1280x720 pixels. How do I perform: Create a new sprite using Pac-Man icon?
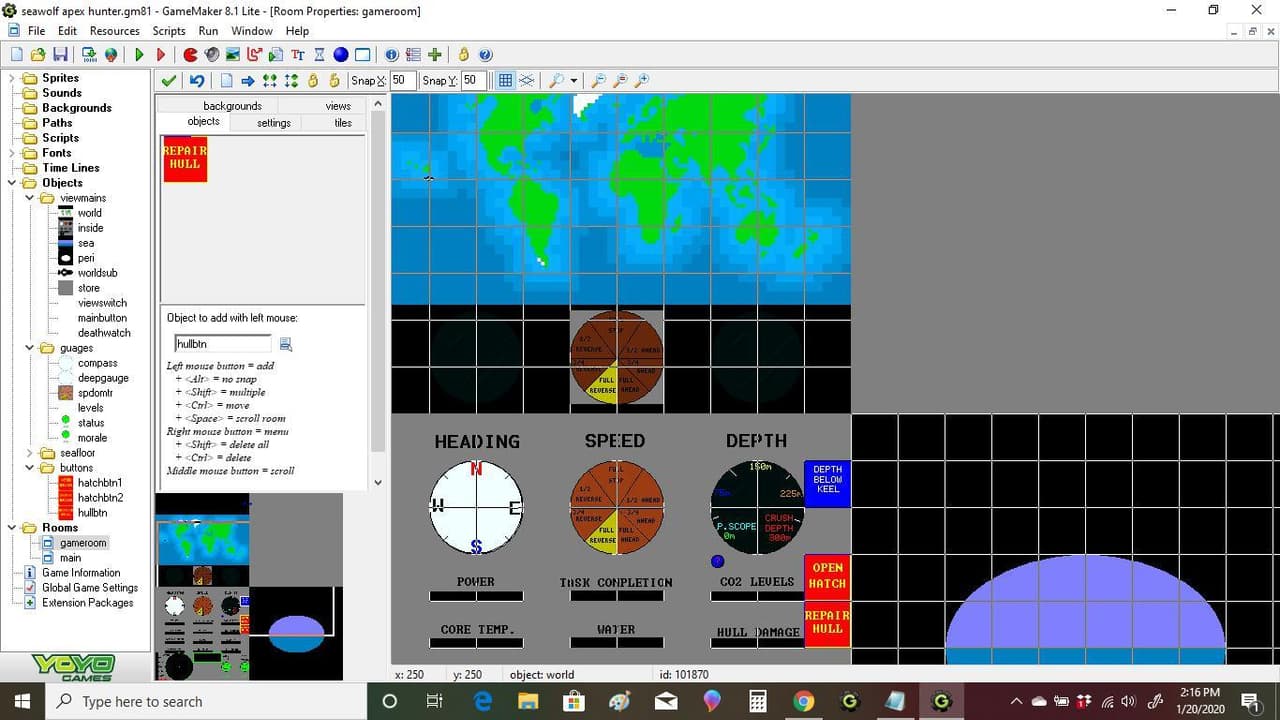tap(189, 55)
